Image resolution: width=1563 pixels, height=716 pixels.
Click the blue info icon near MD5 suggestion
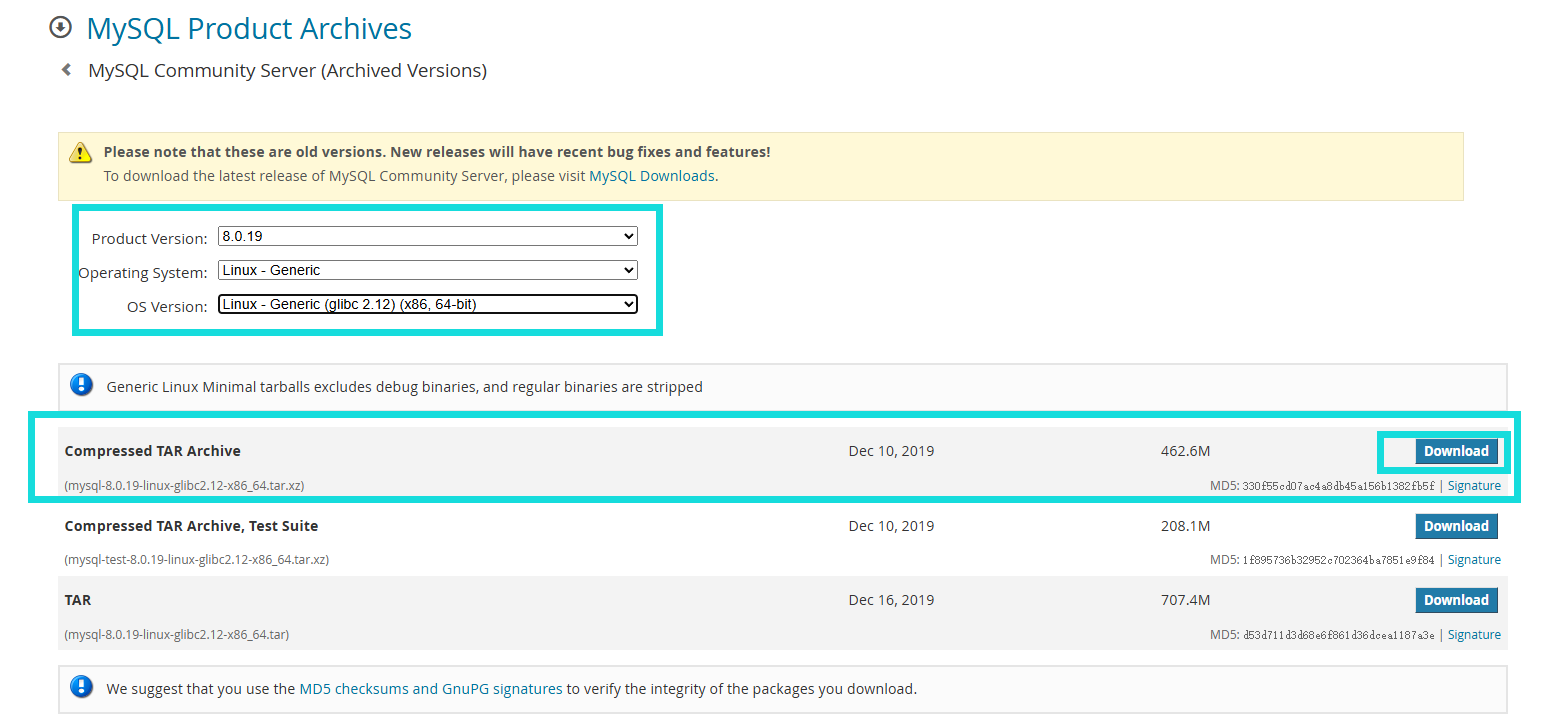(x=82, y=687)
